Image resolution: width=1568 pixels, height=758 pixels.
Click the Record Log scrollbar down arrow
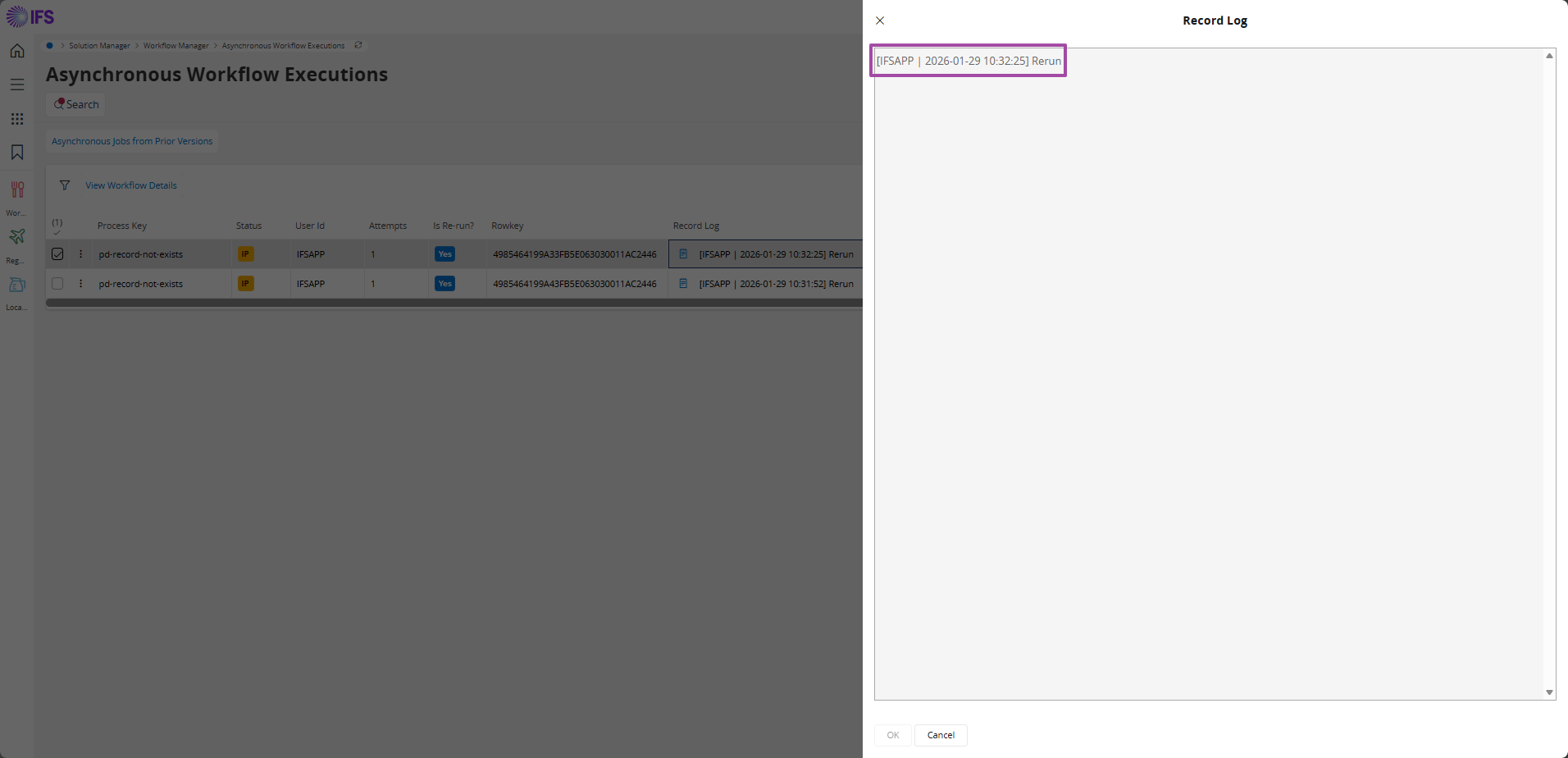[1549, 692]
